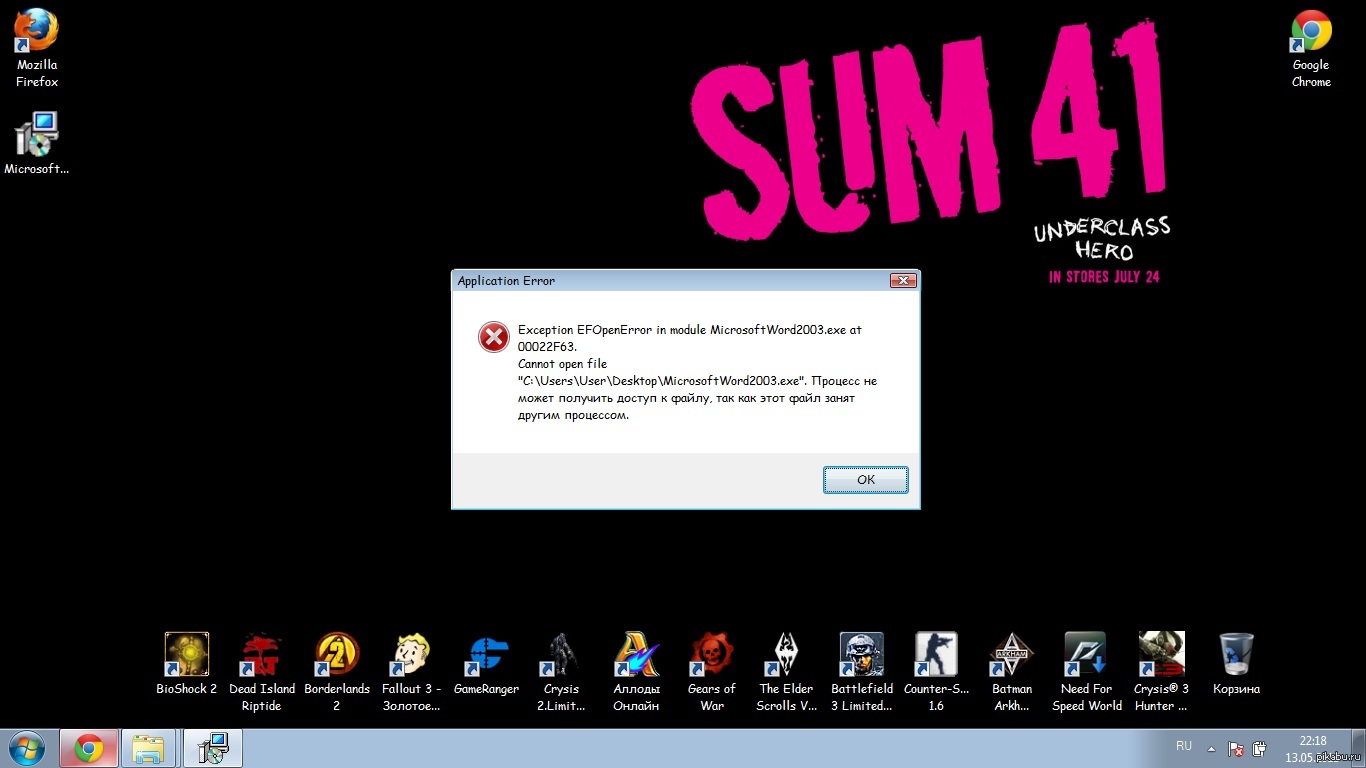This screenshot has height=768, width=1366.
Task: Select the Gears of War shortcut
Action: (712, 672)
